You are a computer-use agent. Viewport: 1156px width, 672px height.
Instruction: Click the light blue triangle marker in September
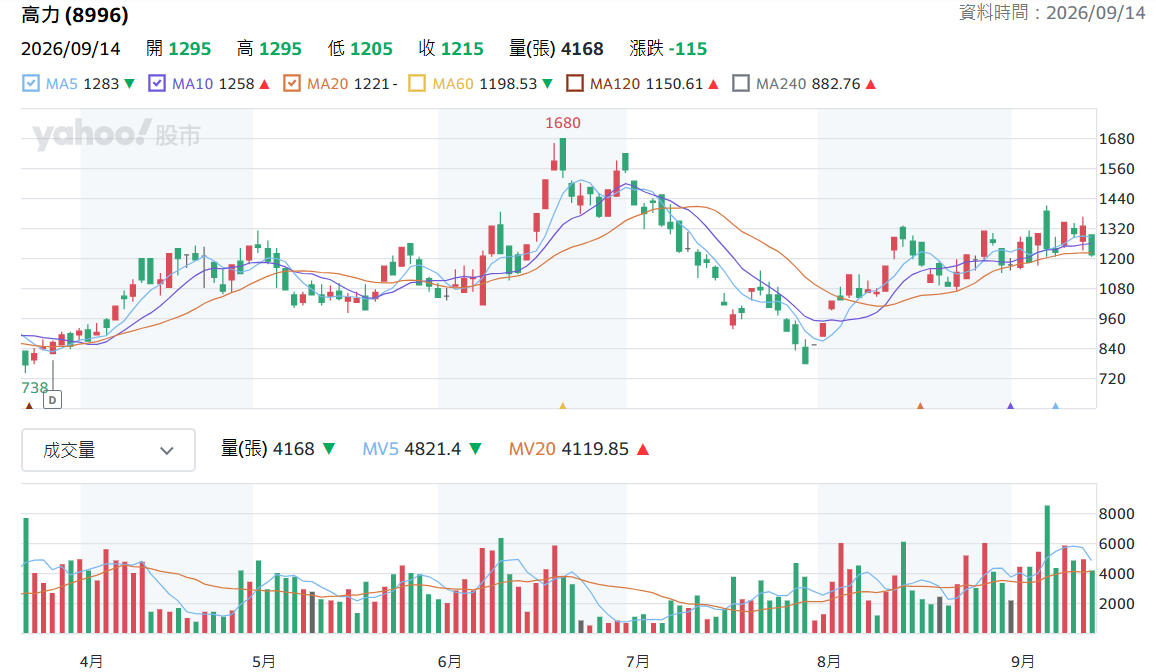(x=1056, y=405)
